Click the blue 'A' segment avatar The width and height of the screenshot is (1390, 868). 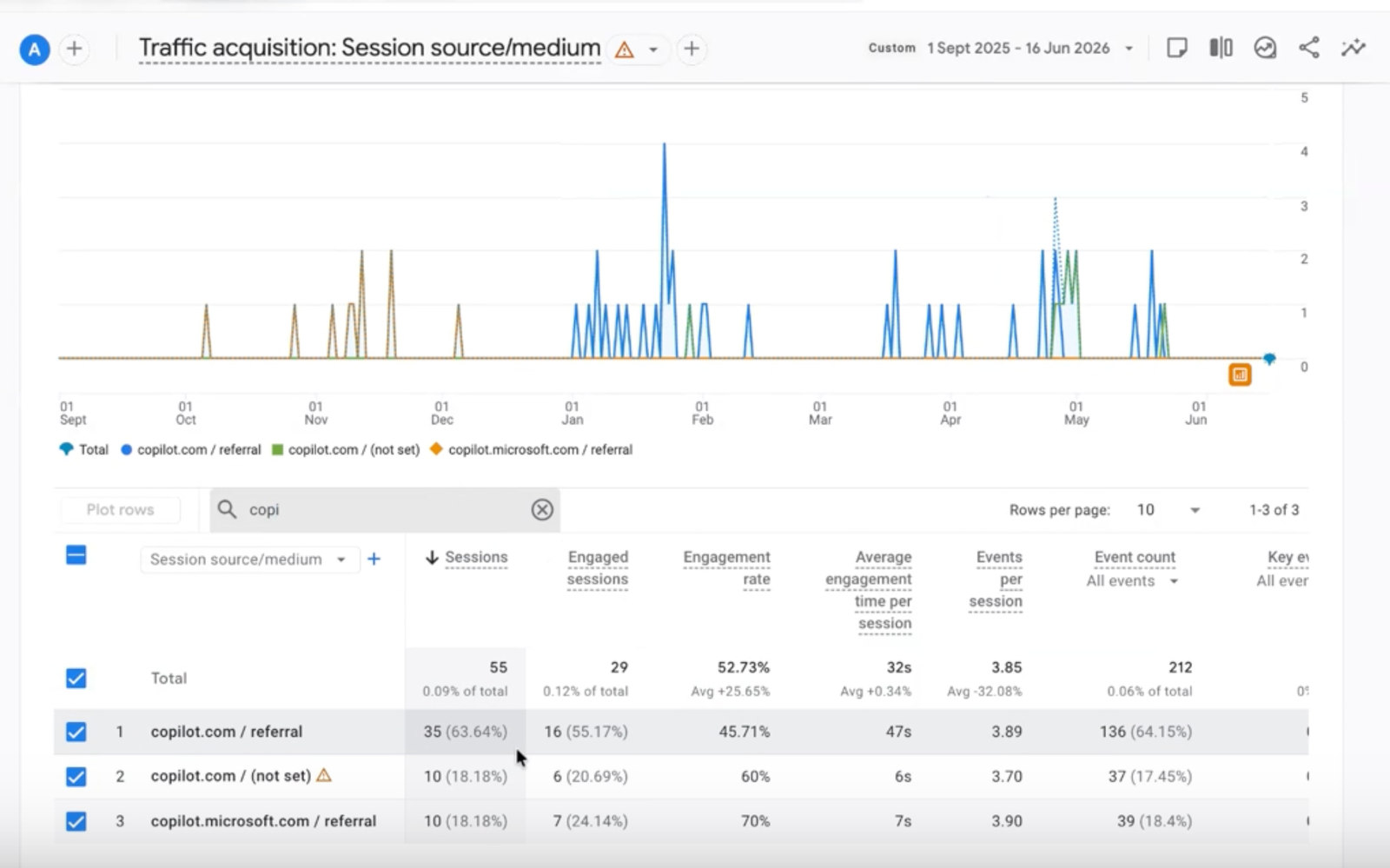pos(34,50)
